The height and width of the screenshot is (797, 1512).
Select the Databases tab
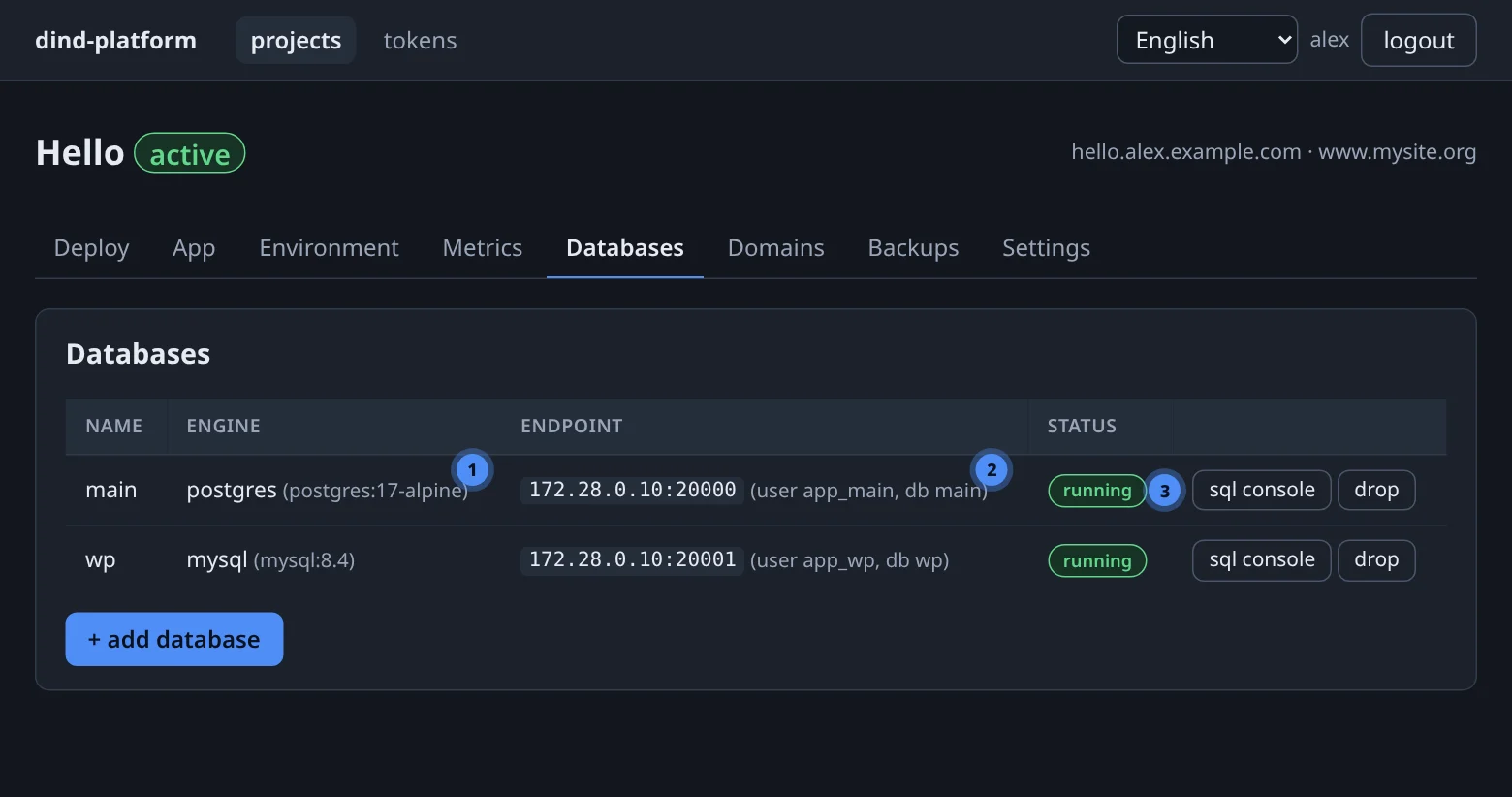625,248
